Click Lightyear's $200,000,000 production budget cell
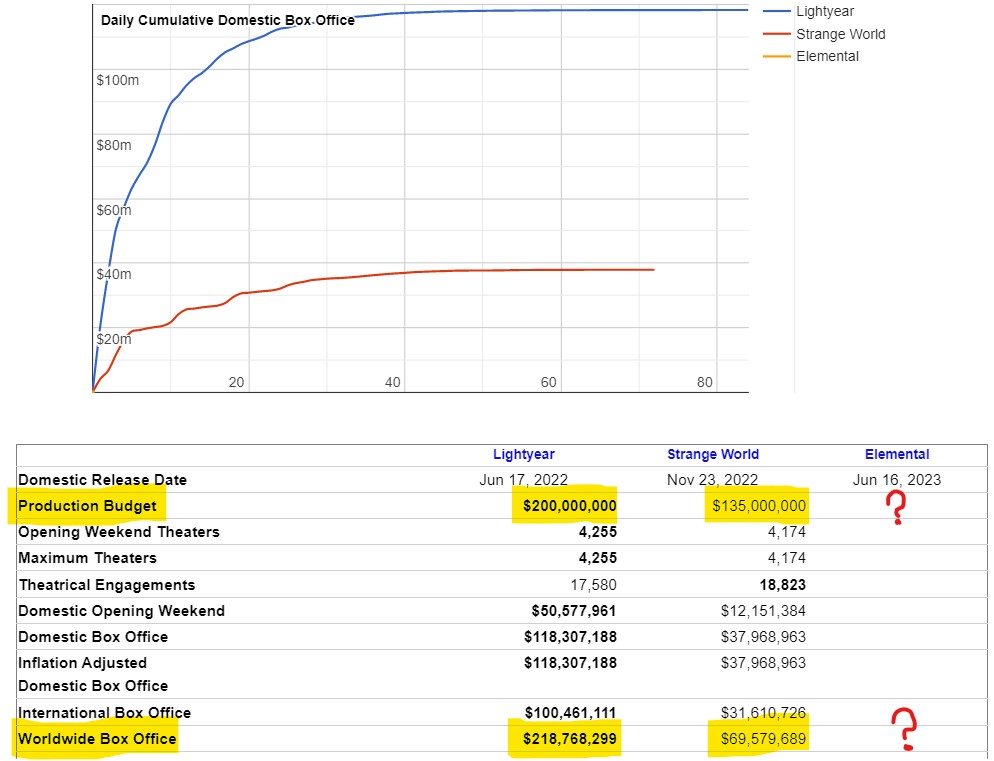Viewport: 994px width, 761px height. (x=569, y=506)
